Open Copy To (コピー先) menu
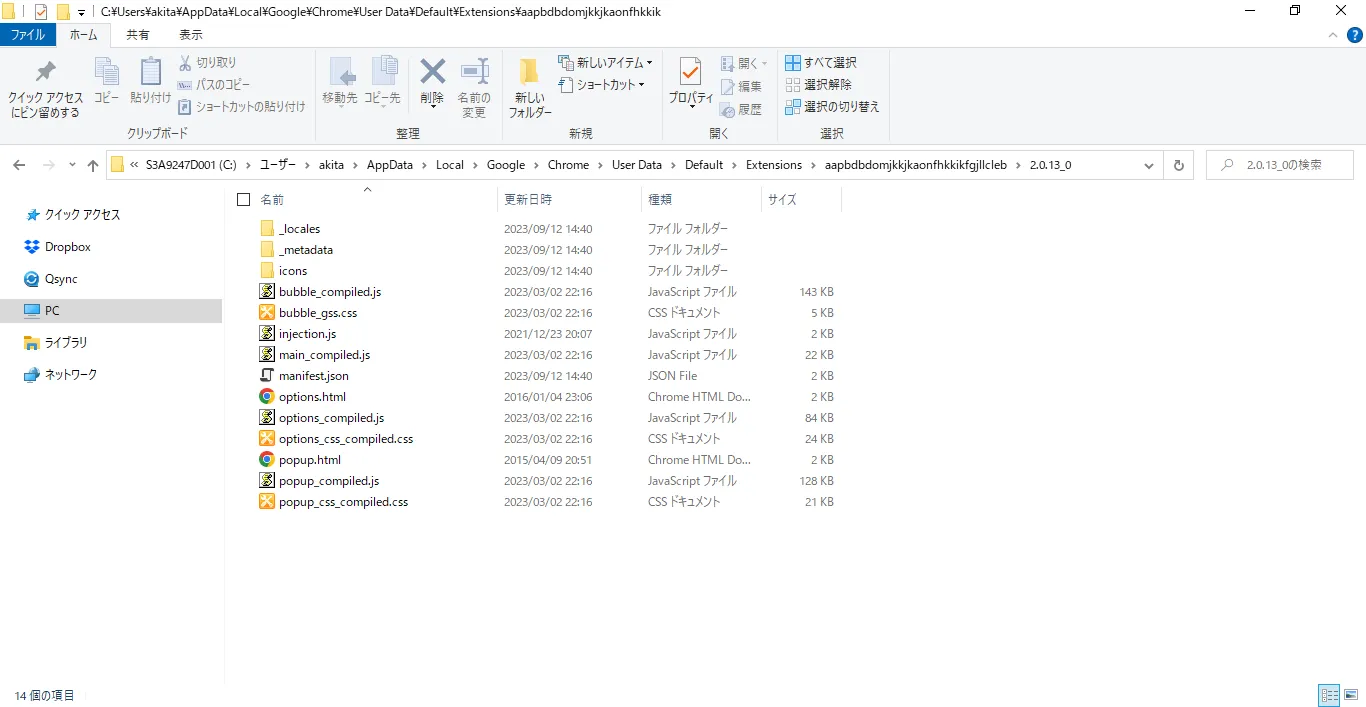This screenshot has width=1366, height=707. [382, 81]
